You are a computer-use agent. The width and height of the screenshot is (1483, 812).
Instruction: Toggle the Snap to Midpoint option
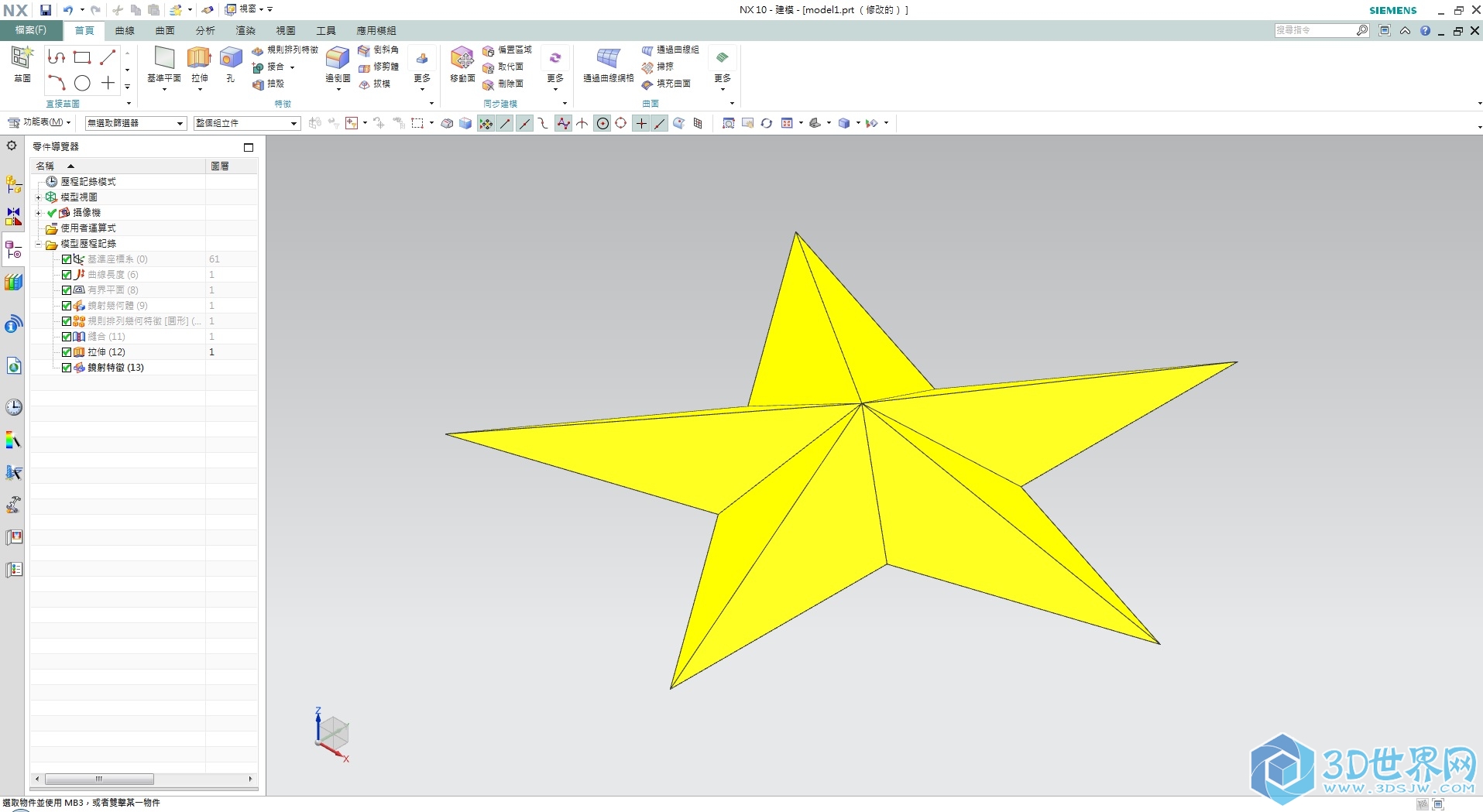pyautogui.click(x=524, y=123)
